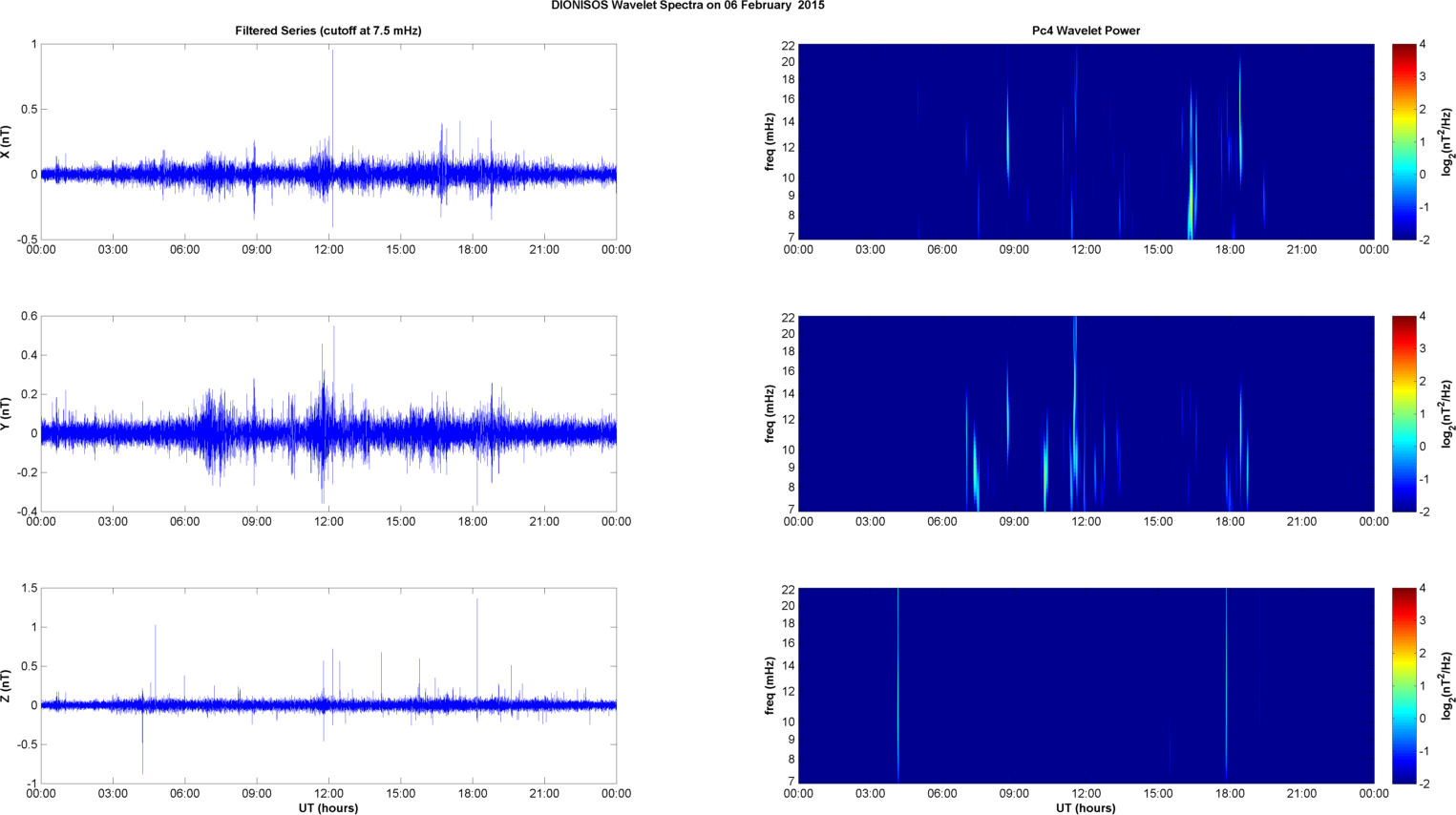Click the log2(nT²/Hz) label of middle colorbar
Viewport: 1456px width, 815px height.
[1447, 413]
